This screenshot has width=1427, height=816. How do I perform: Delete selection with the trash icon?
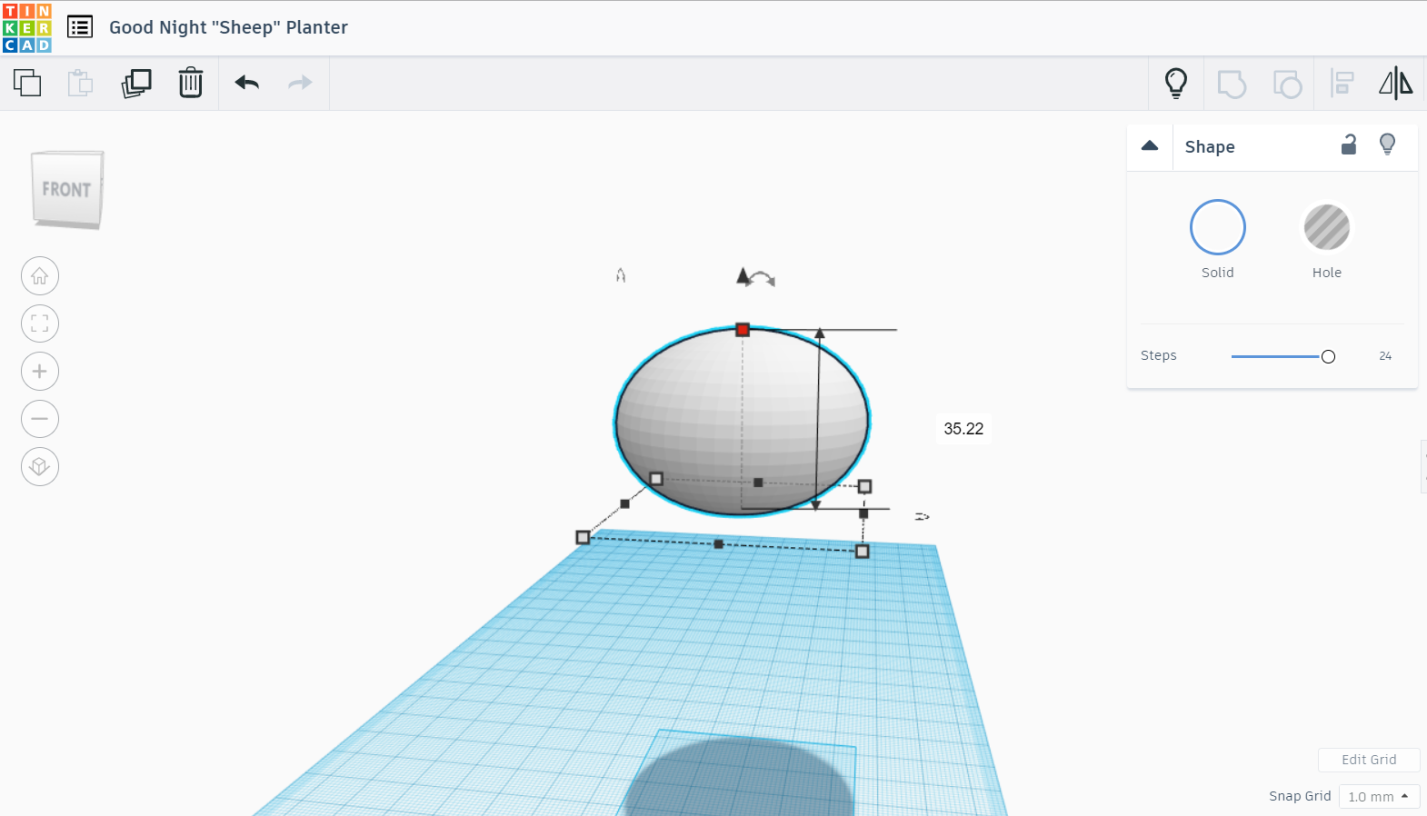tap(190, 83)
